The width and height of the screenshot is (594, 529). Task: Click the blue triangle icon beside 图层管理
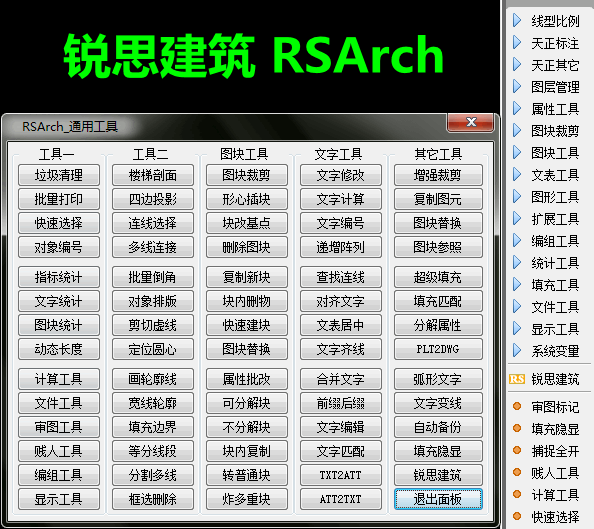(x=517, y=86)
